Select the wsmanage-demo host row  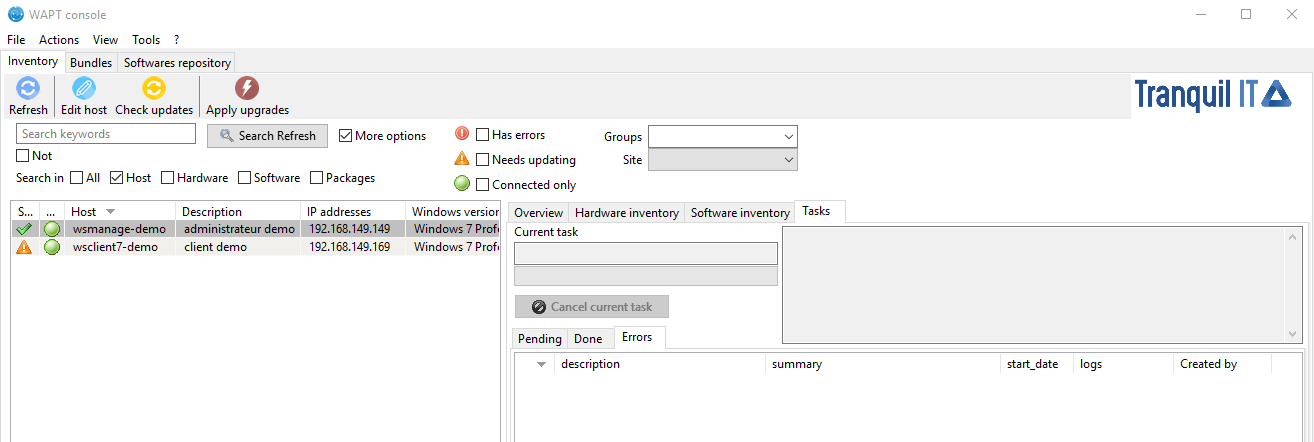click(255, 229)
